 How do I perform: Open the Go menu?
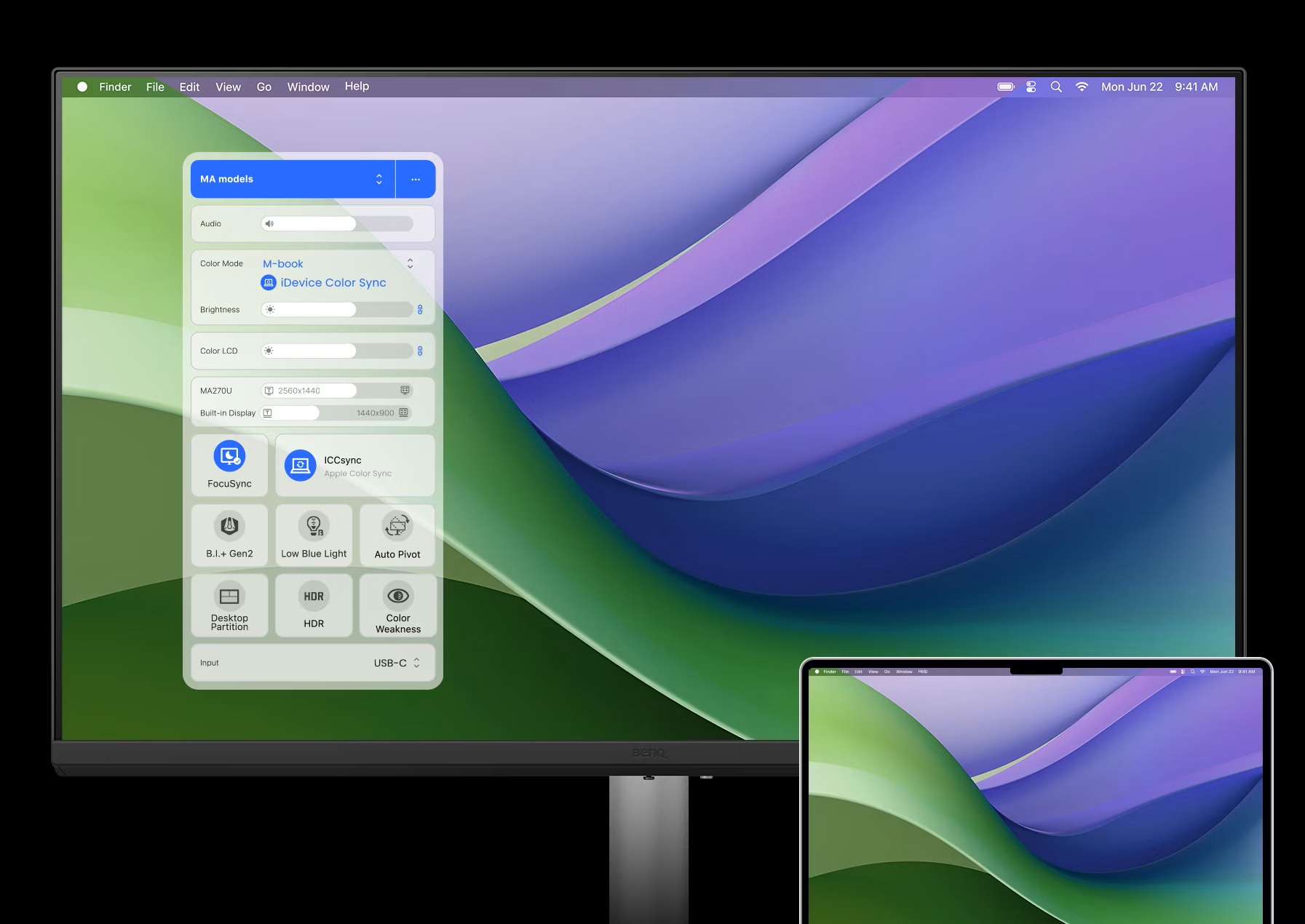click(263, 87)
